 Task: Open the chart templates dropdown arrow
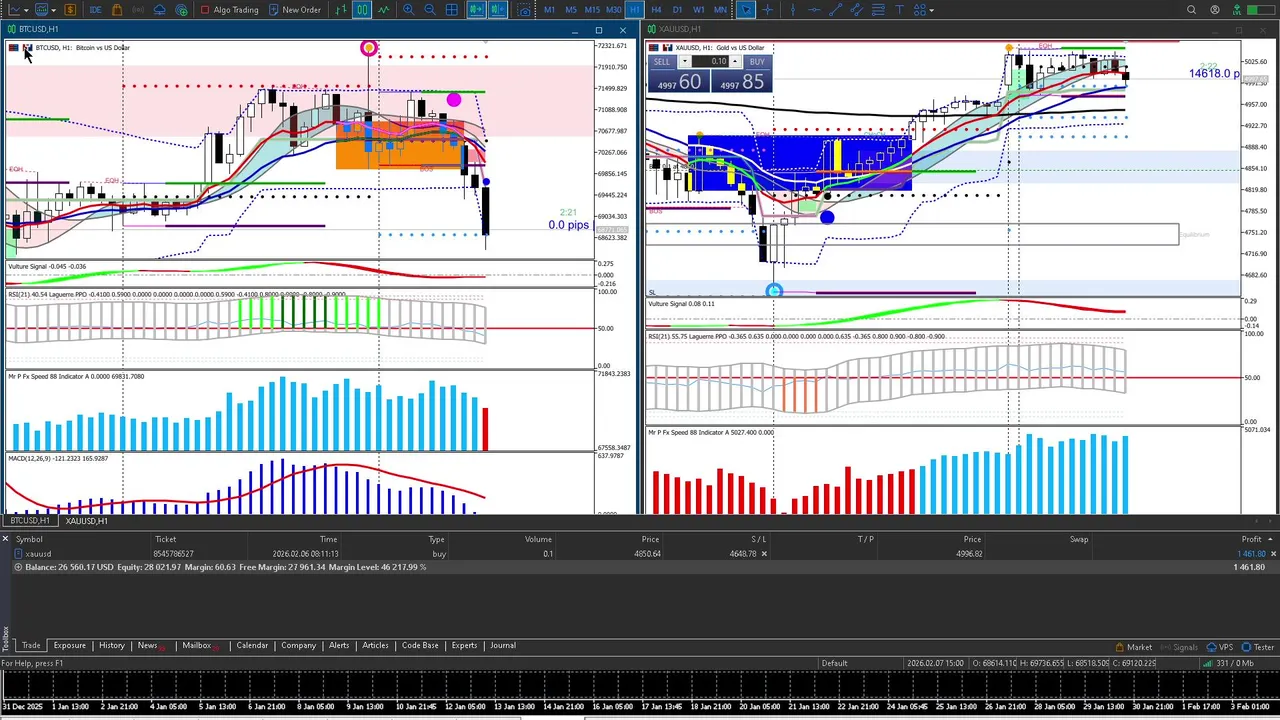(53, 10)
